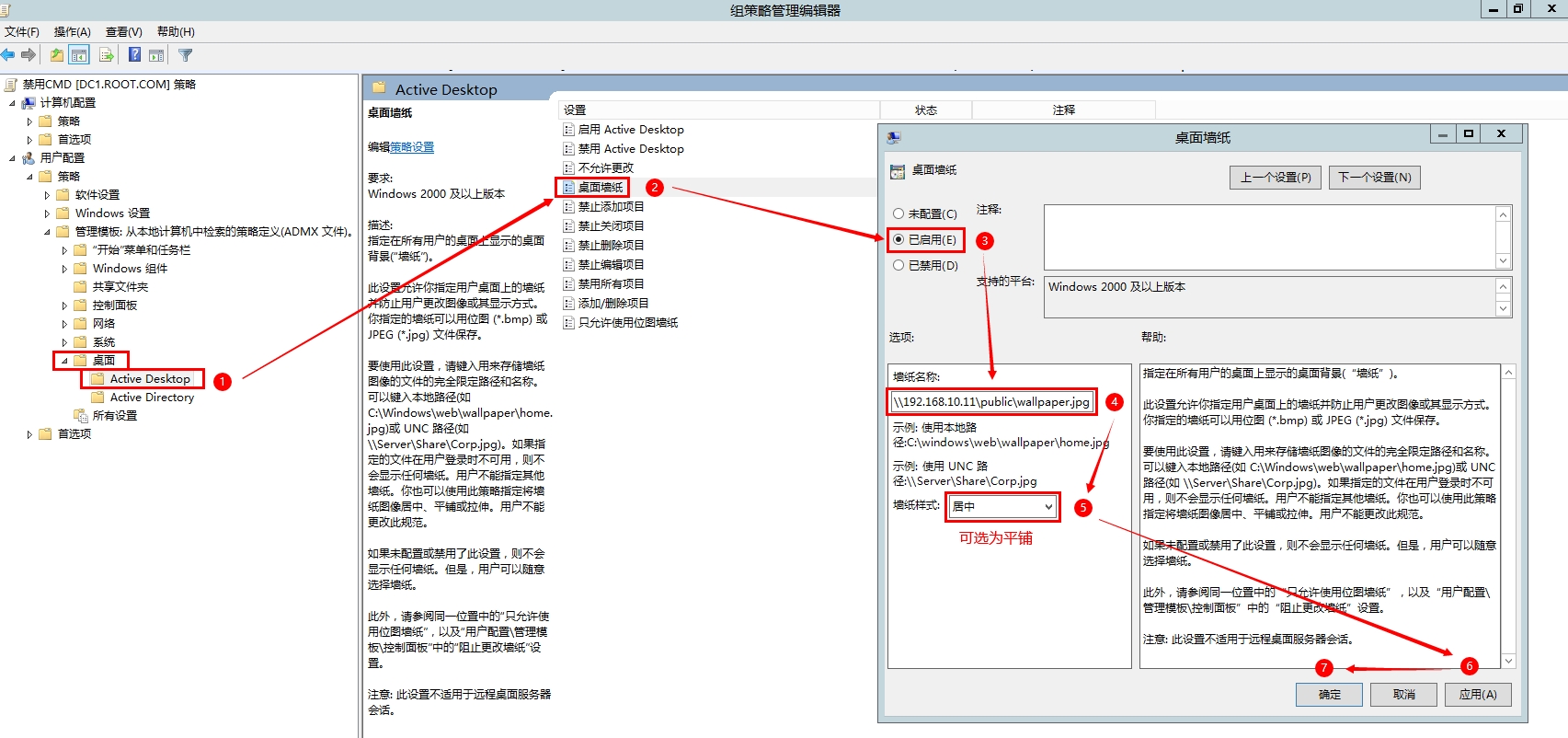The height and width of the screenshot is (738, 1568).
Task: Open the 操作 menu
Action: (x=72, y=31)
